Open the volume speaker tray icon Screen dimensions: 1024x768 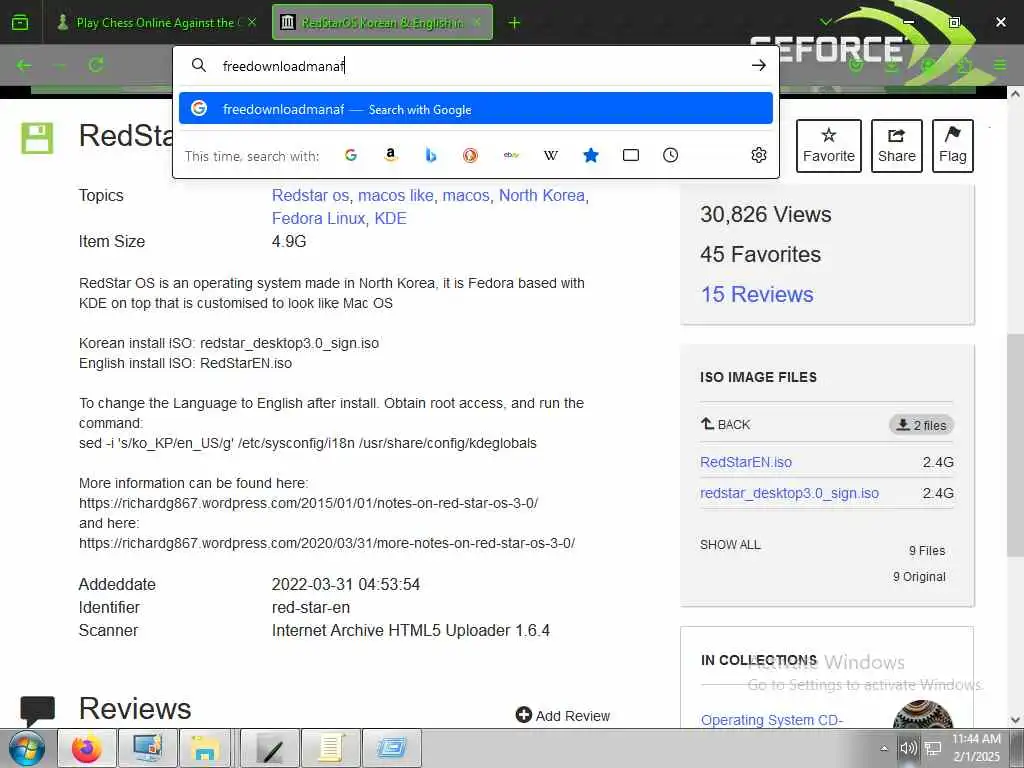click(908, 748)
